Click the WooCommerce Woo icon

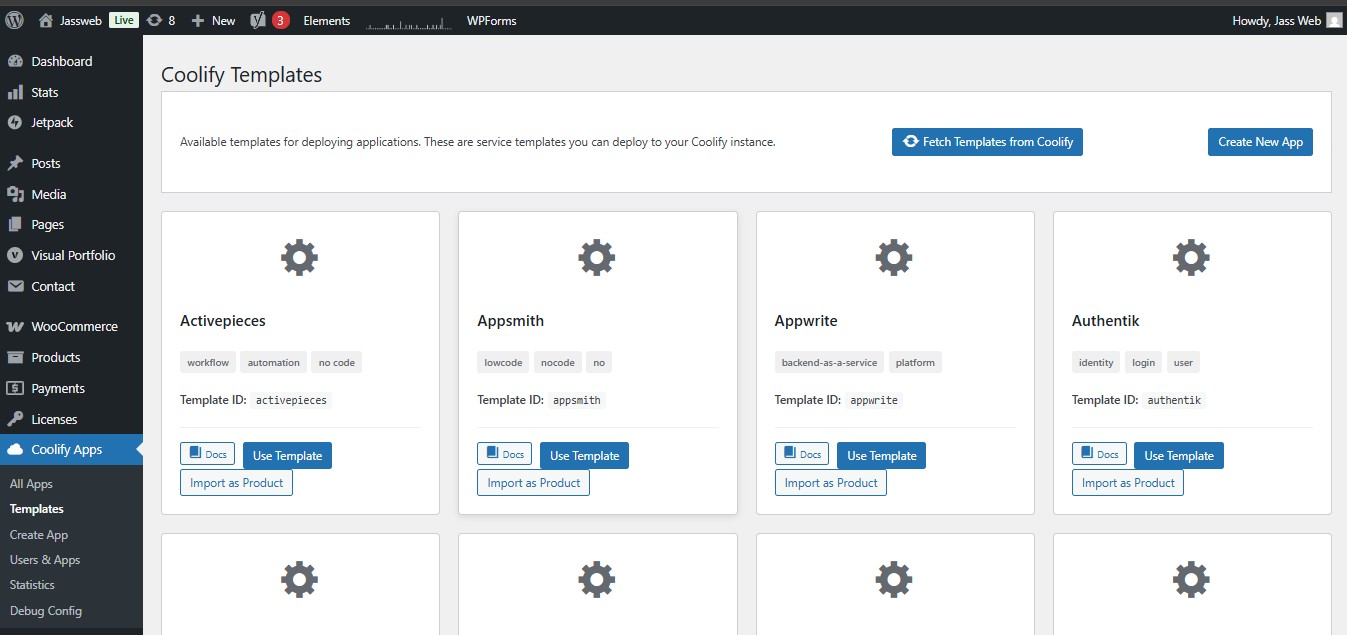(x=15, y=326)
